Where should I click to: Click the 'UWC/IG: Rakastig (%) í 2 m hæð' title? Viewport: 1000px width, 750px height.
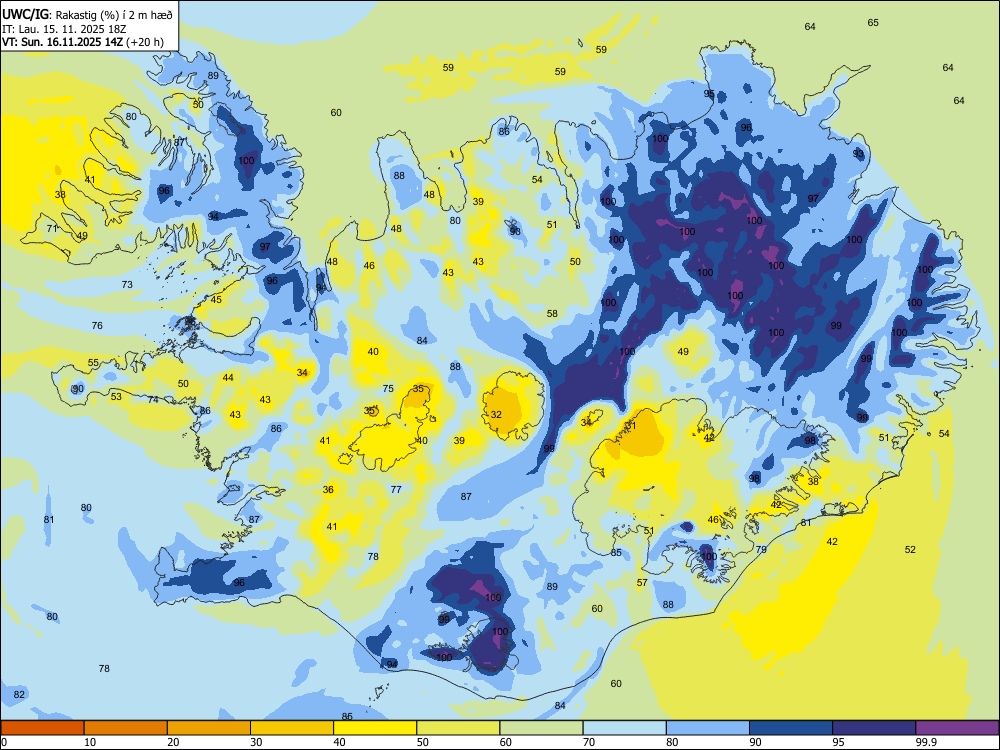pos(87,14)
